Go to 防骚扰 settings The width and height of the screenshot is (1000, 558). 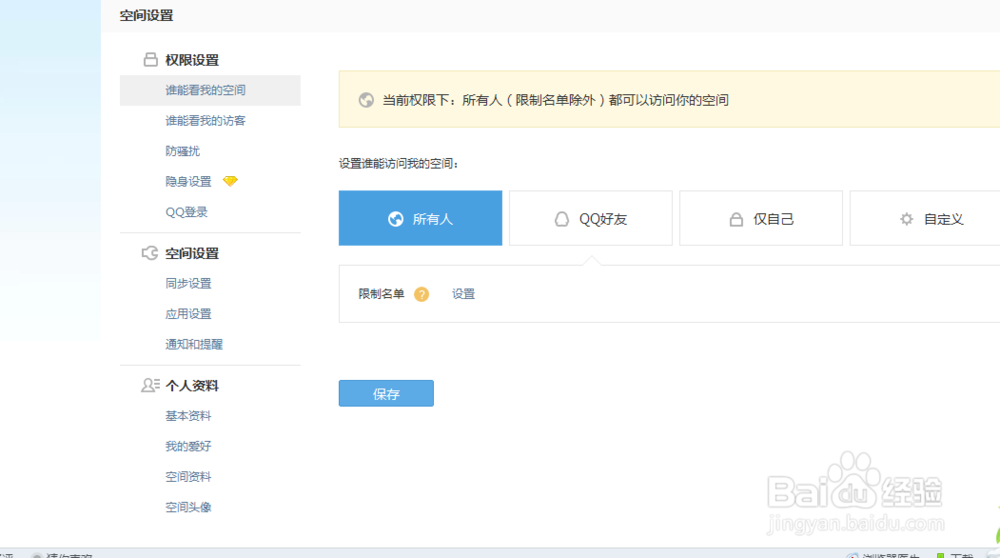point(182,151)
